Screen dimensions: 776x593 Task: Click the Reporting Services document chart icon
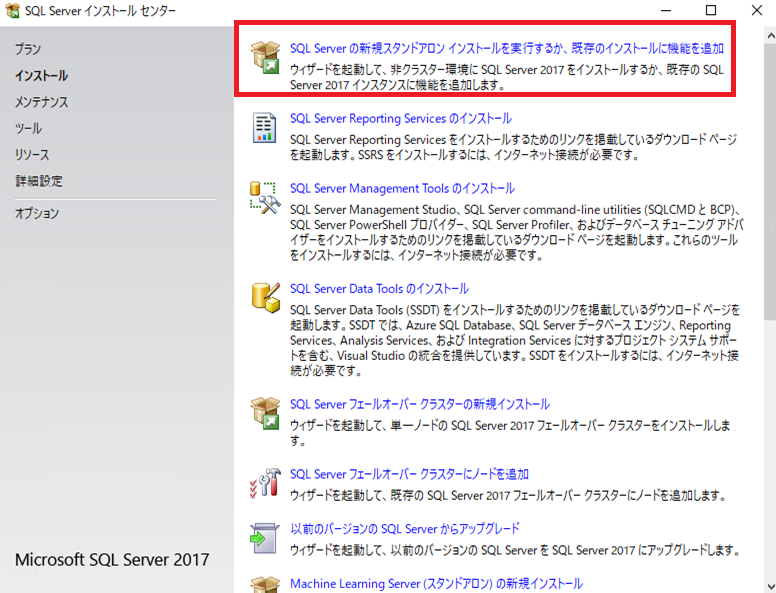pyautogui.click(x=265, y=128)
